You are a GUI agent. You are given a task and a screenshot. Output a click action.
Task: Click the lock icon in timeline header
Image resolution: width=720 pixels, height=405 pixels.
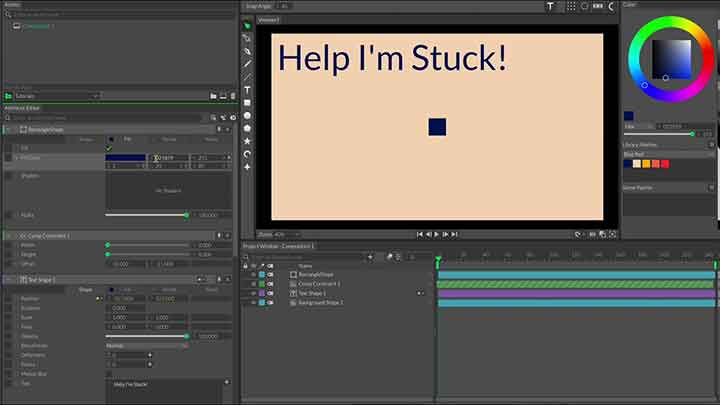pyautogui.click(x=245, y=266)
